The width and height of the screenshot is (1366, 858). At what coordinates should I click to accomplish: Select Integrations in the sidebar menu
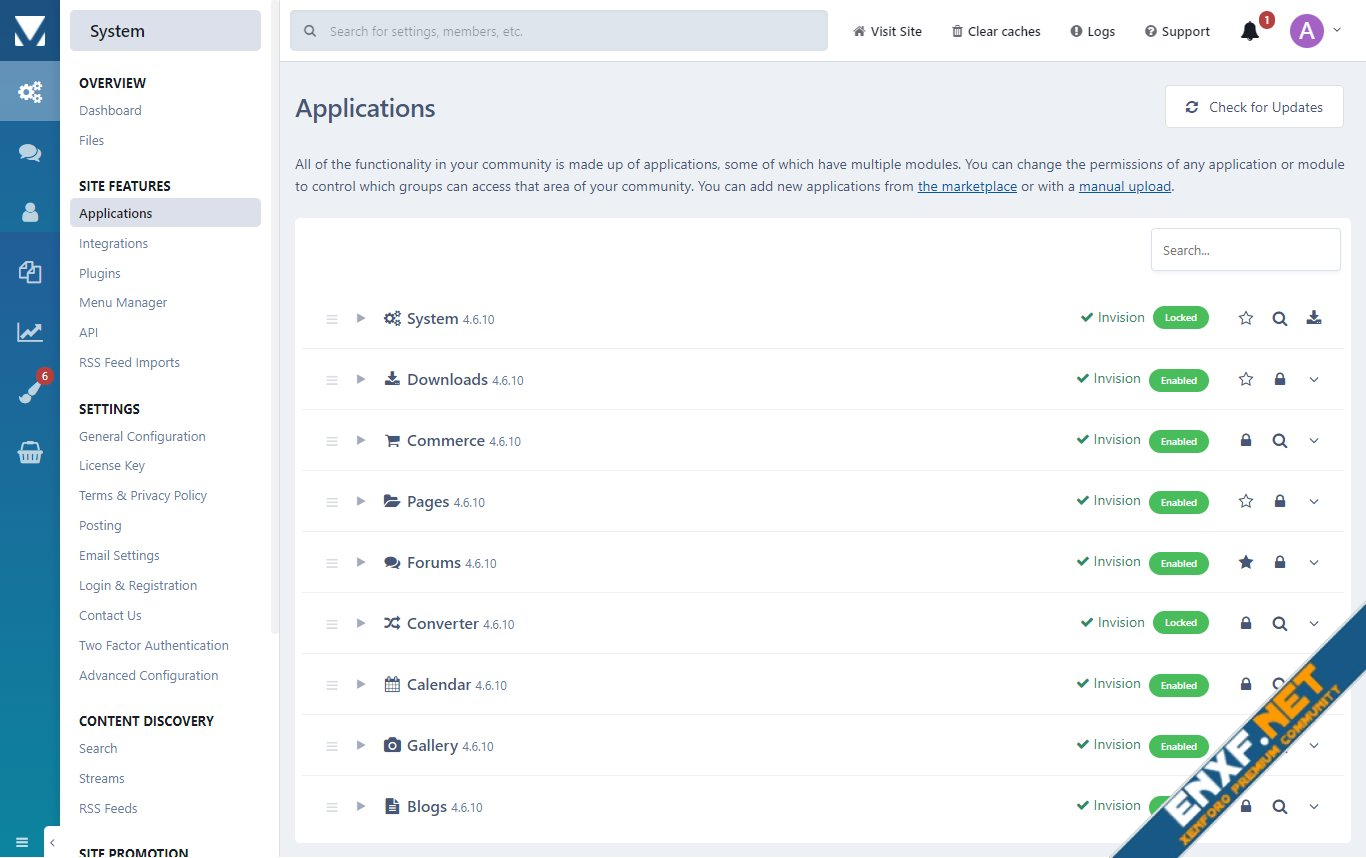tap(113, 243)
